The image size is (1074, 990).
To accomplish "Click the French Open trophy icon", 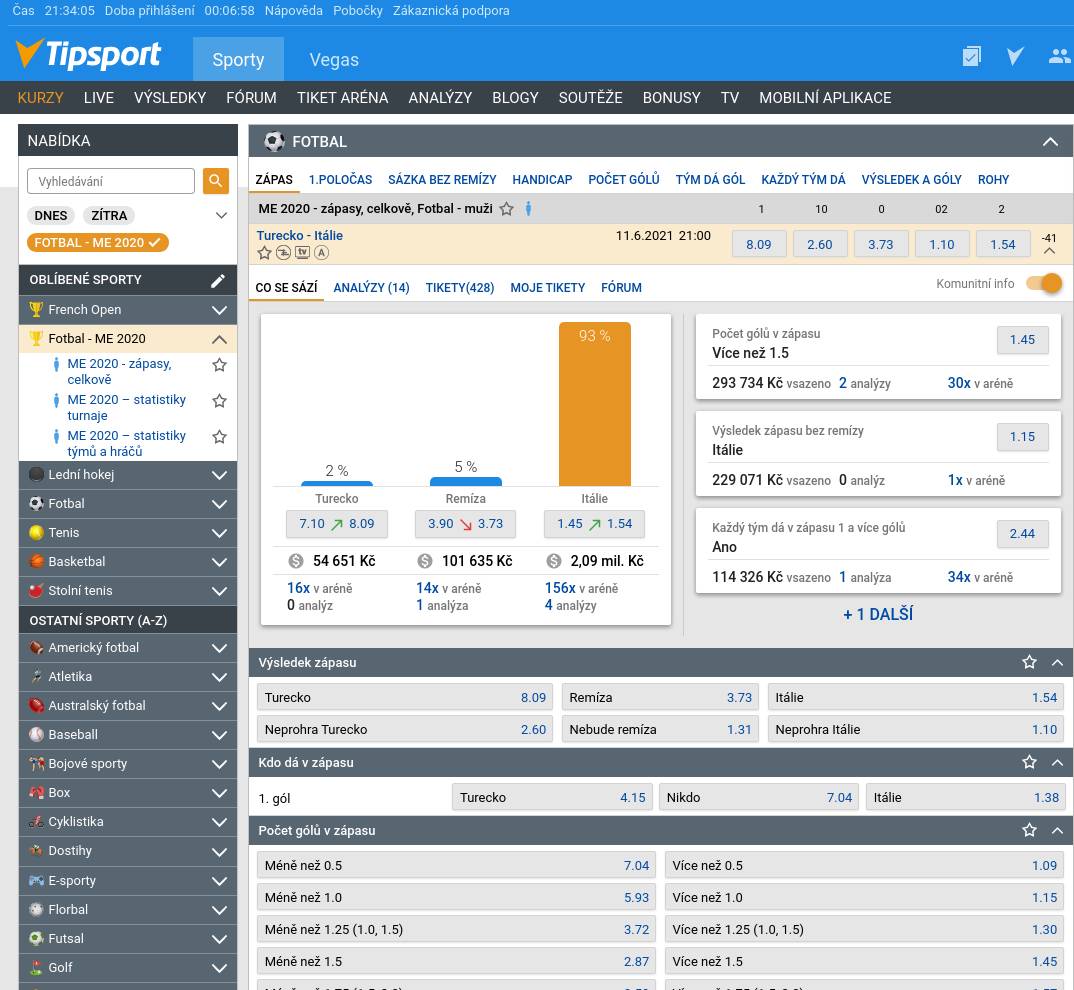I will (x=36, y=310).
